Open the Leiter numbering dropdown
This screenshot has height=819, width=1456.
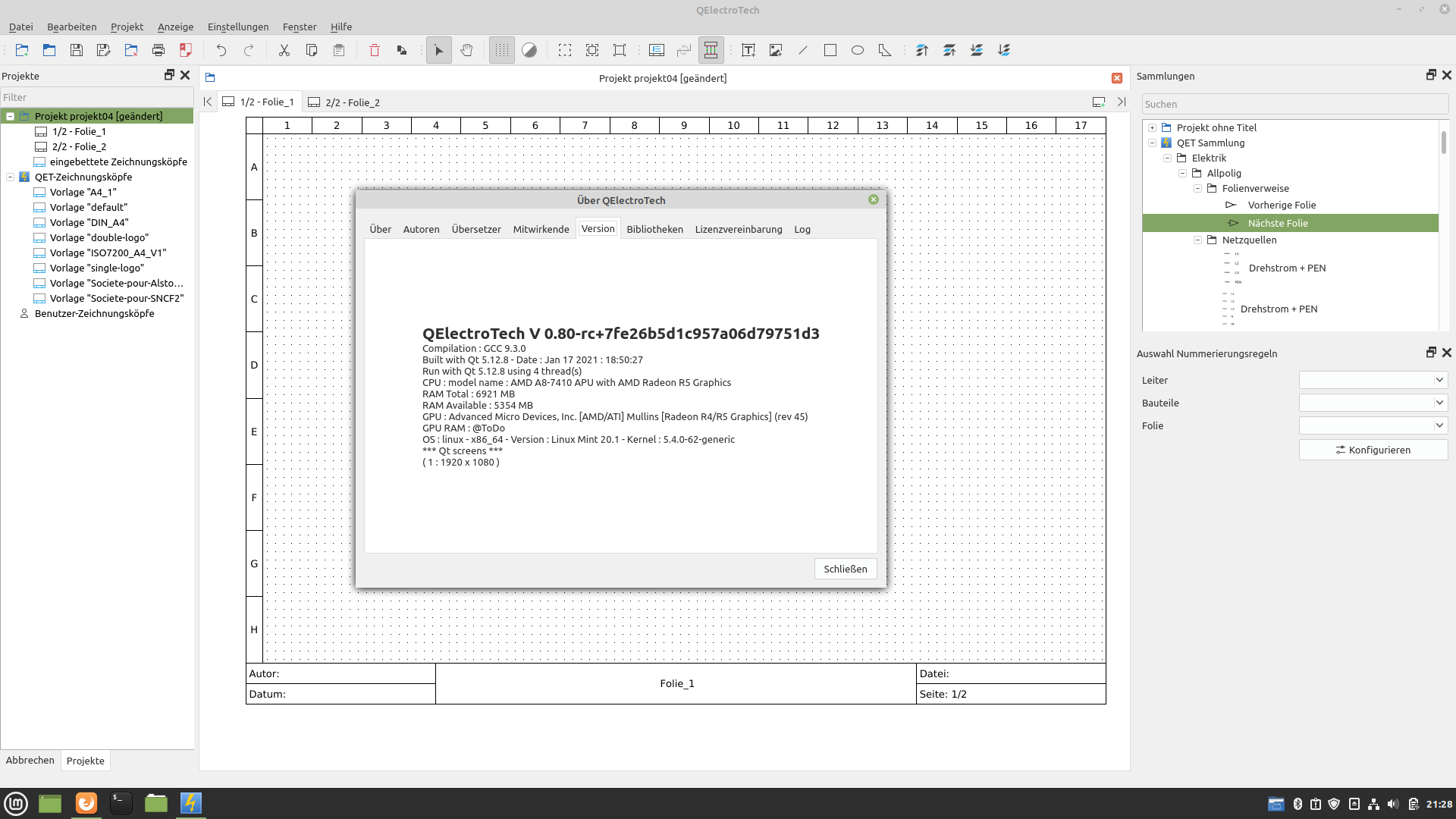1373,380
